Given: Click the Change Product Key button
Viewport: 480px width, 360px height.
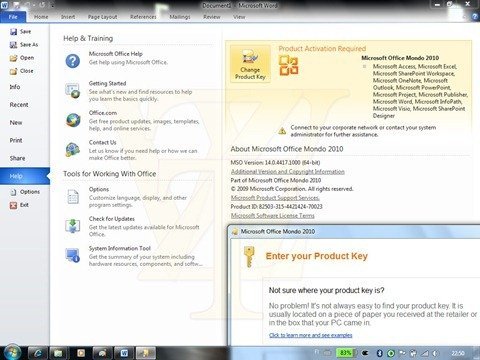Looking at the screenshot, I should click(x=250, y=64).
